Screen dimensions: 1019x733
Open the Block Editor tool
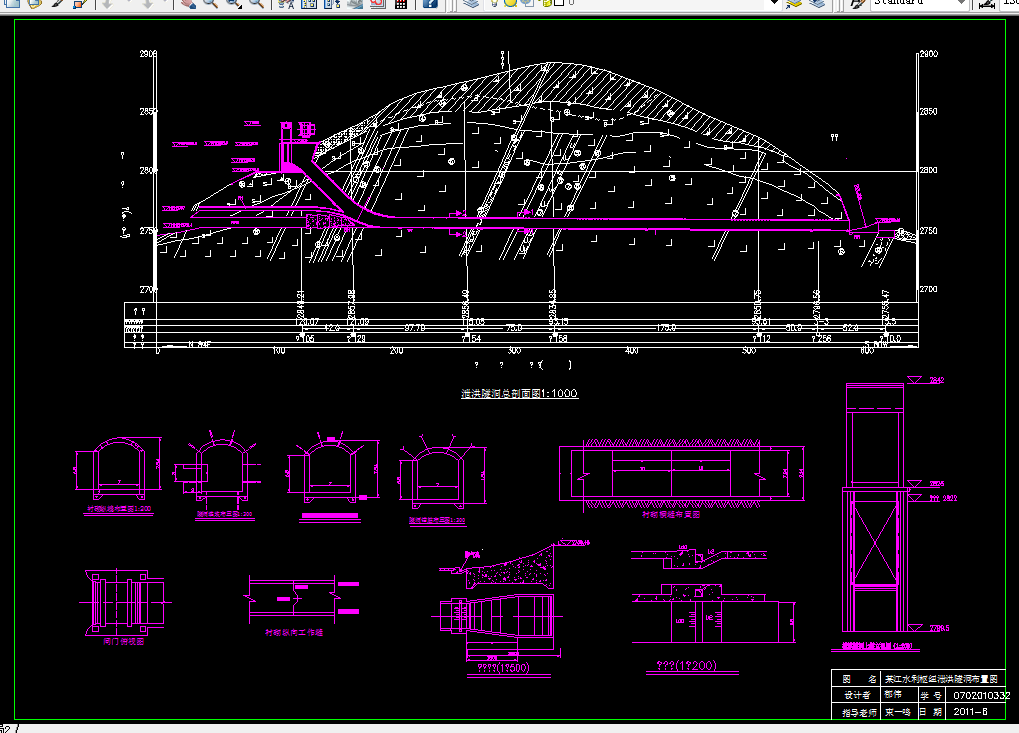click(79, 3)
